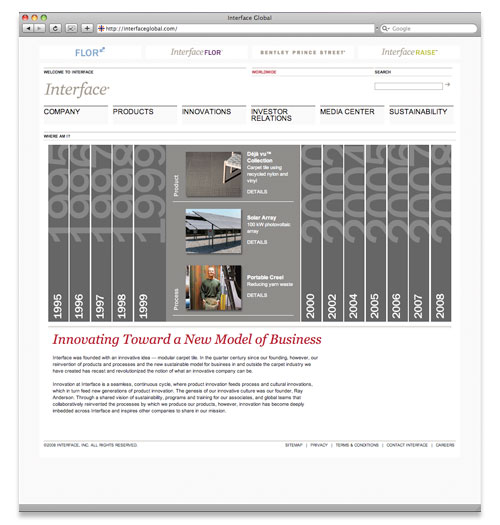Image resolution: width=500 pixels, height=525 pixels.
Task: Open Details for Portable Creel
Action: point(257,295)
